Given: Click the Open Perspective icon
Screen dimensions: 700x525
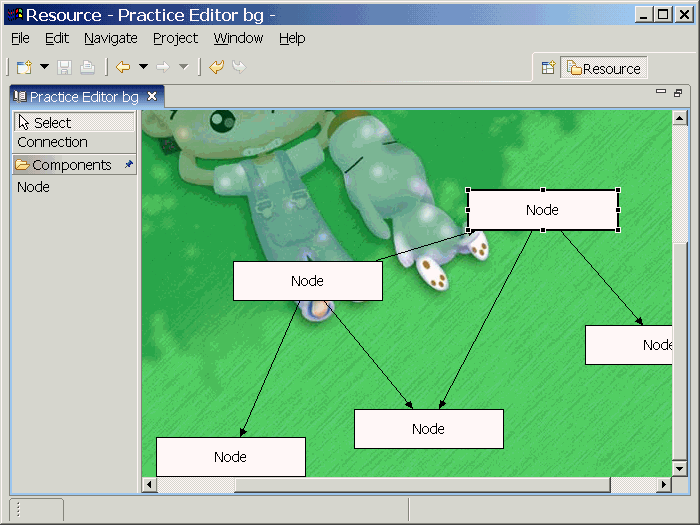Looking at the screenshot, I should click(548, 68).
